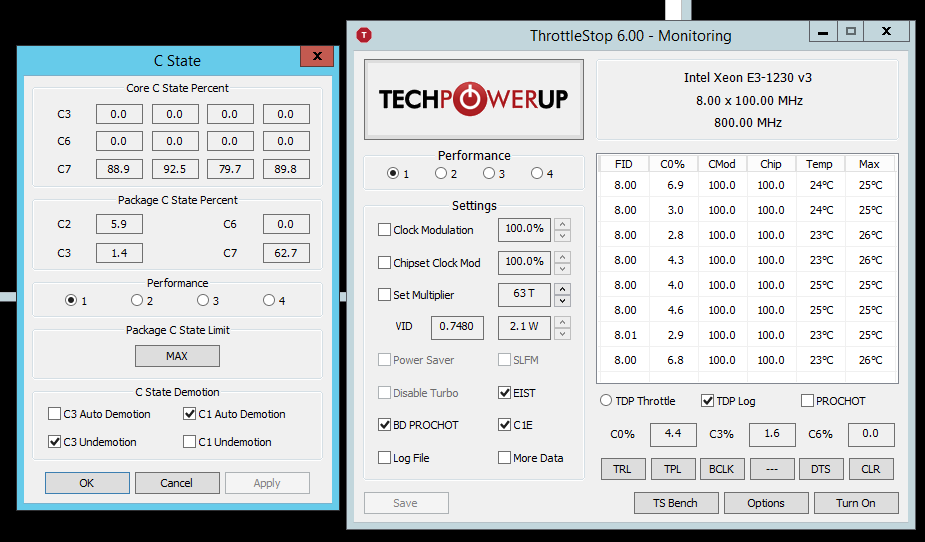Cancel the C State dialog

[x=177, y=483]
